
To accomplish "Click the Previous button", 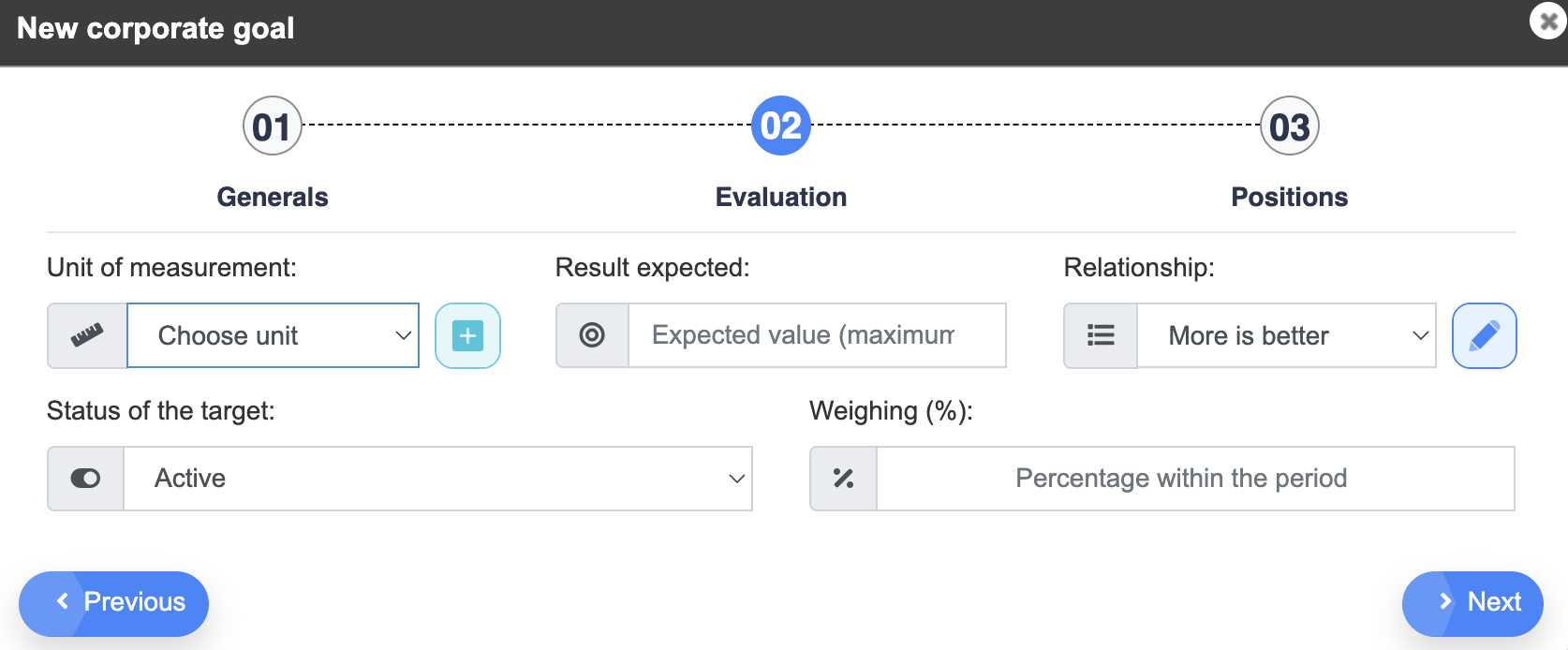I will coord(113,603).
